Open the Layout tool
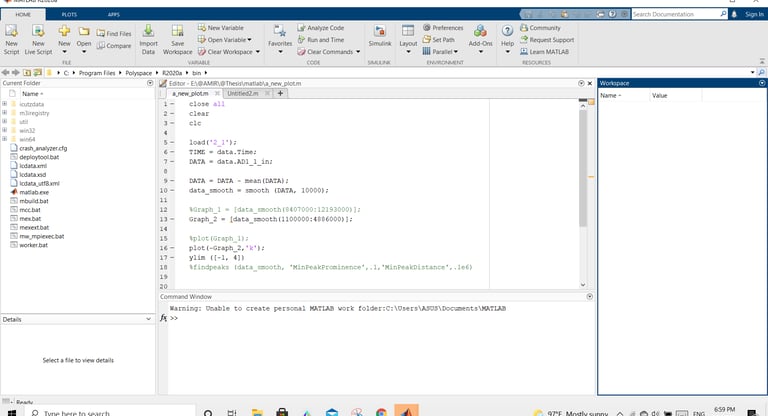 (x=408, y=38)
